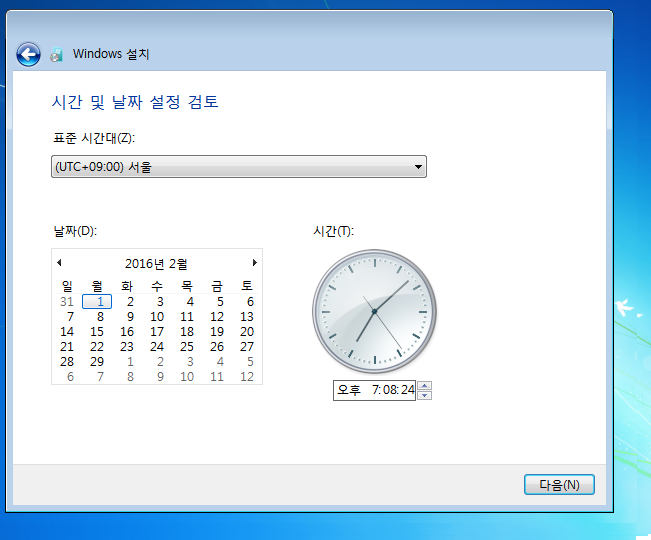Select date 18 in calendar
The image size is (651, 540).
point(187,332)
